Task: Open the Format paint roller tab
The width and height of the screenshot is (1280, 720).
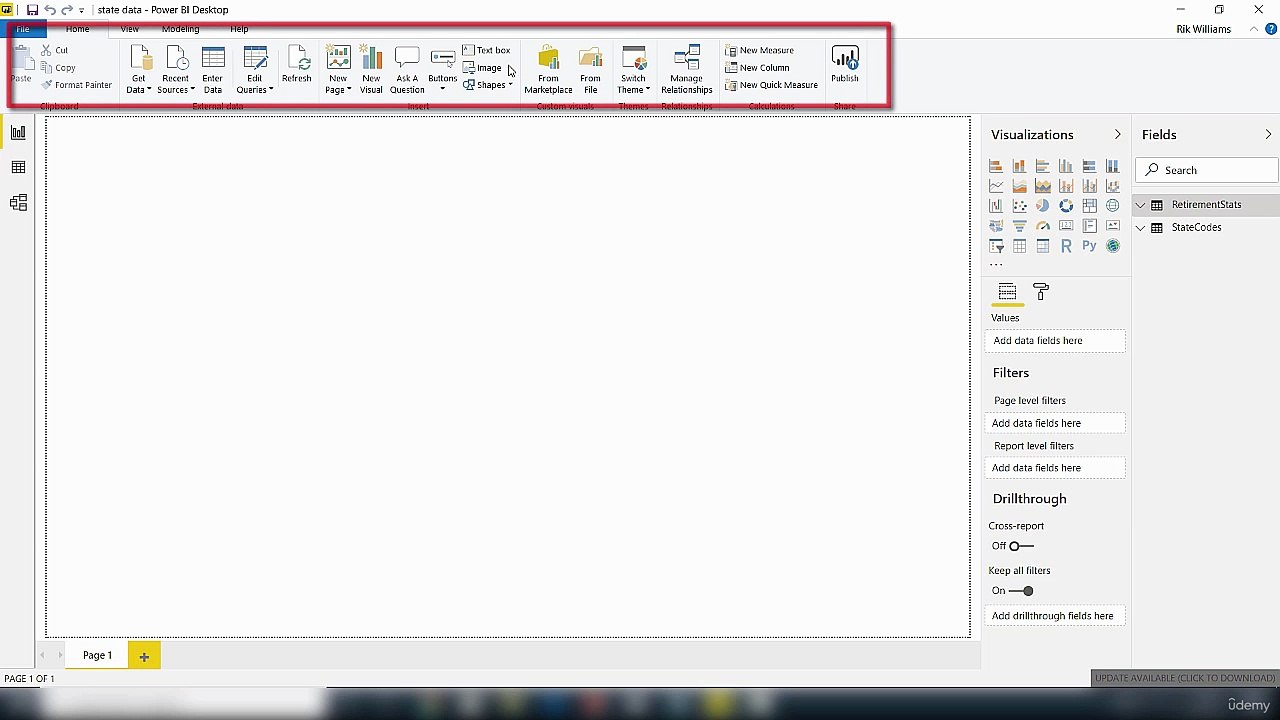Action: coord(1041,292)
